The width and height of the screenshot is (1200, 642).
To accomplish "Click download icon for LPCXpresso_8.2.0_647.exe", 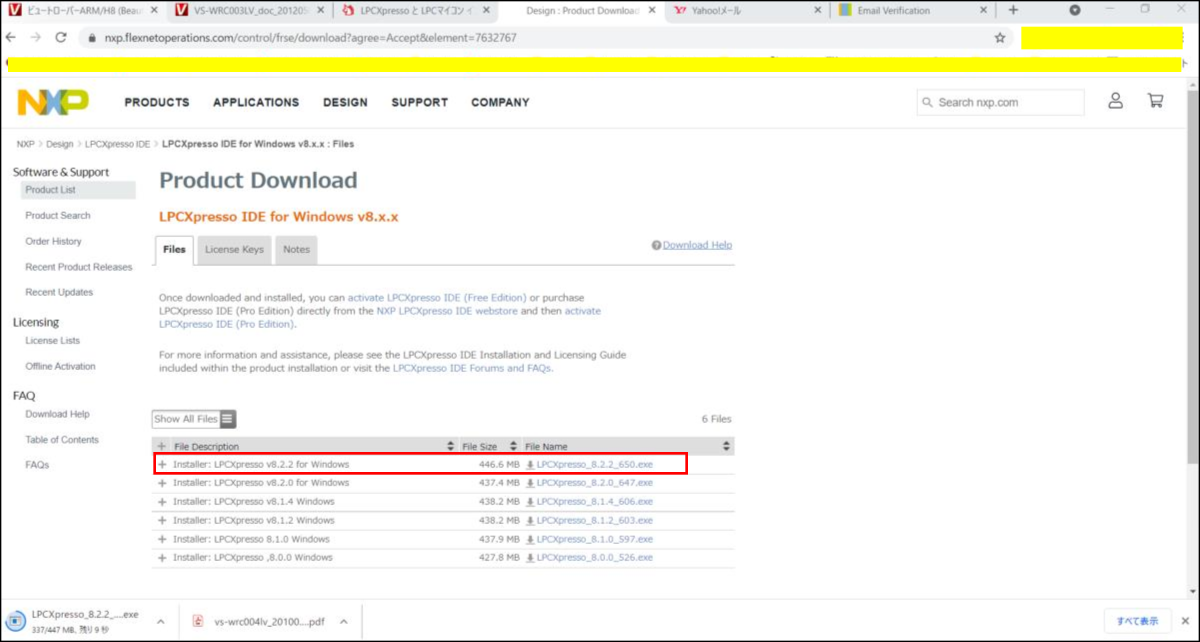I will tap(530, 483).
